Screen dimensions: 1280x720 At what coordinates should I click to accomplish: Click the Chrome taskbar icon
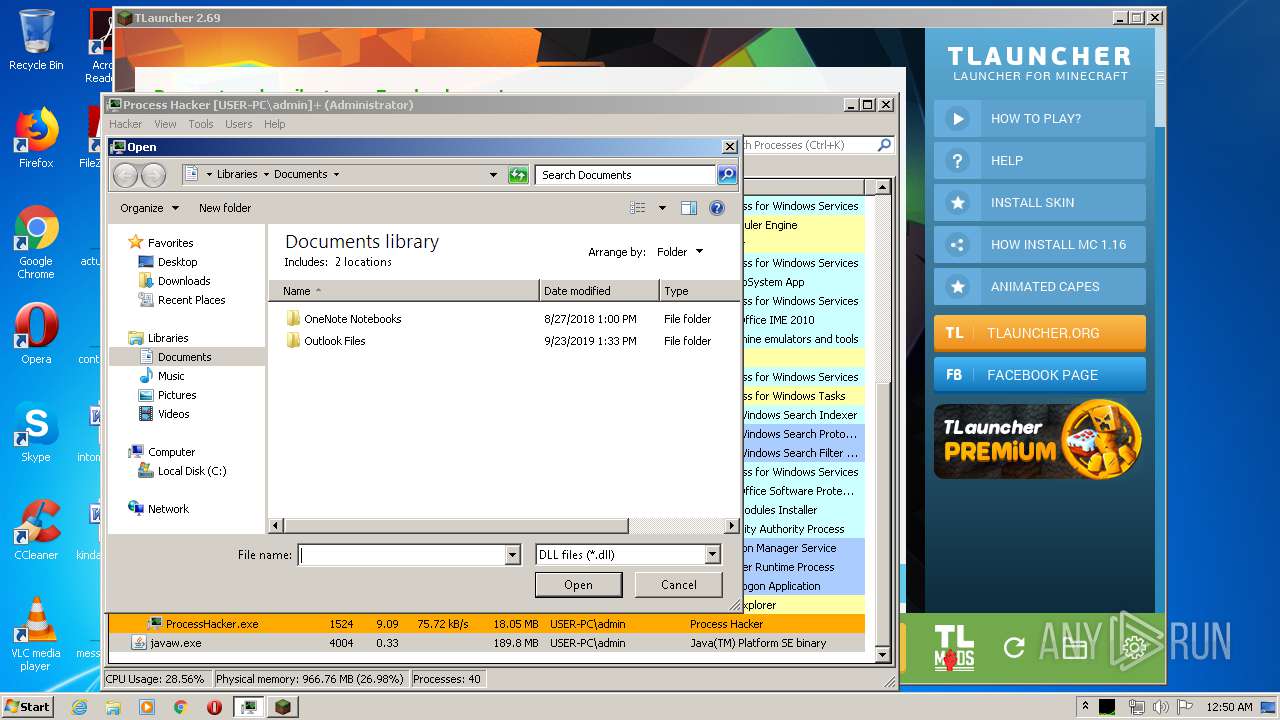pos(181,707)
